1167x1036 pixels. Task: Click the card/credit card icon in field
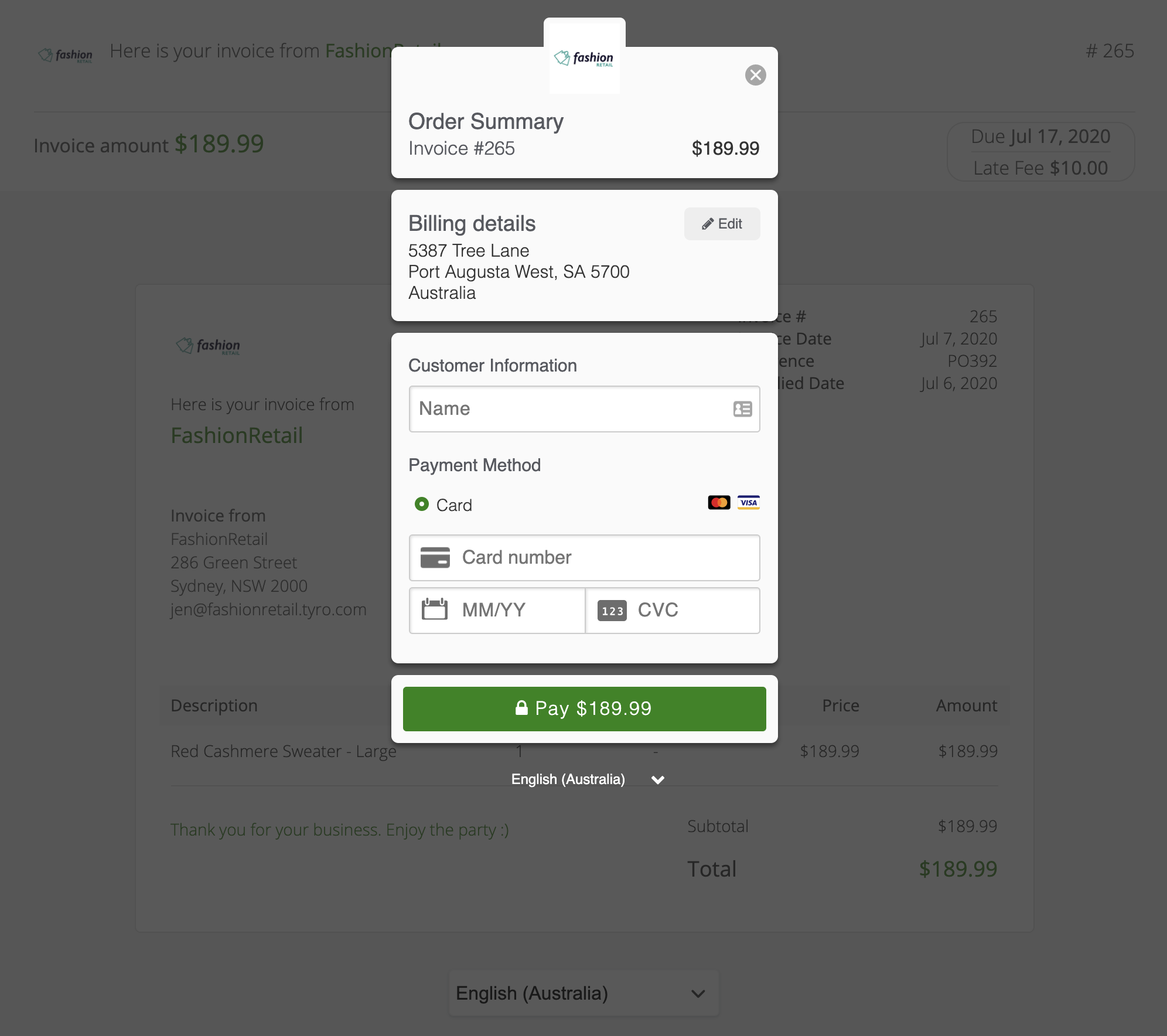[x=435, y=557]
